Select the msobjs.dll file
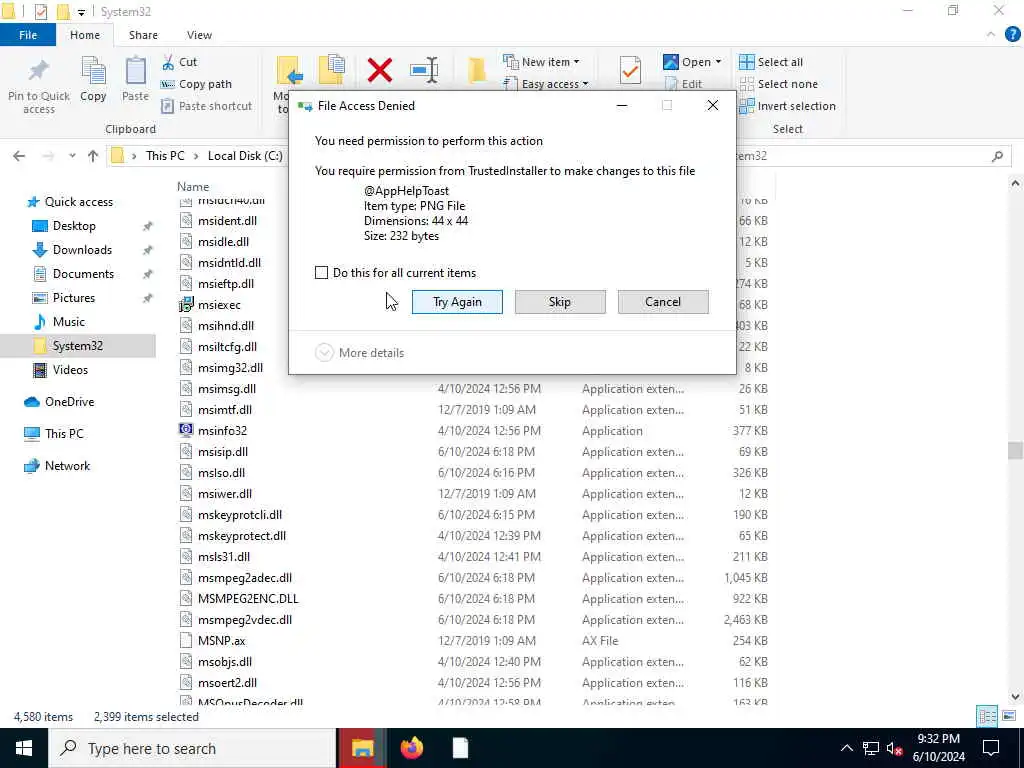This screenshot has width=1024, height=768. tap(225, 662)
